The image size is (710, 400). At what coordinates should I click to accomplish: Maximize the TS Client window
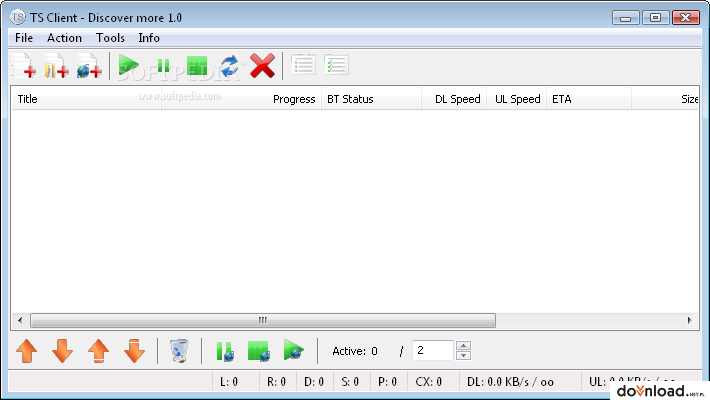(655, 18)
